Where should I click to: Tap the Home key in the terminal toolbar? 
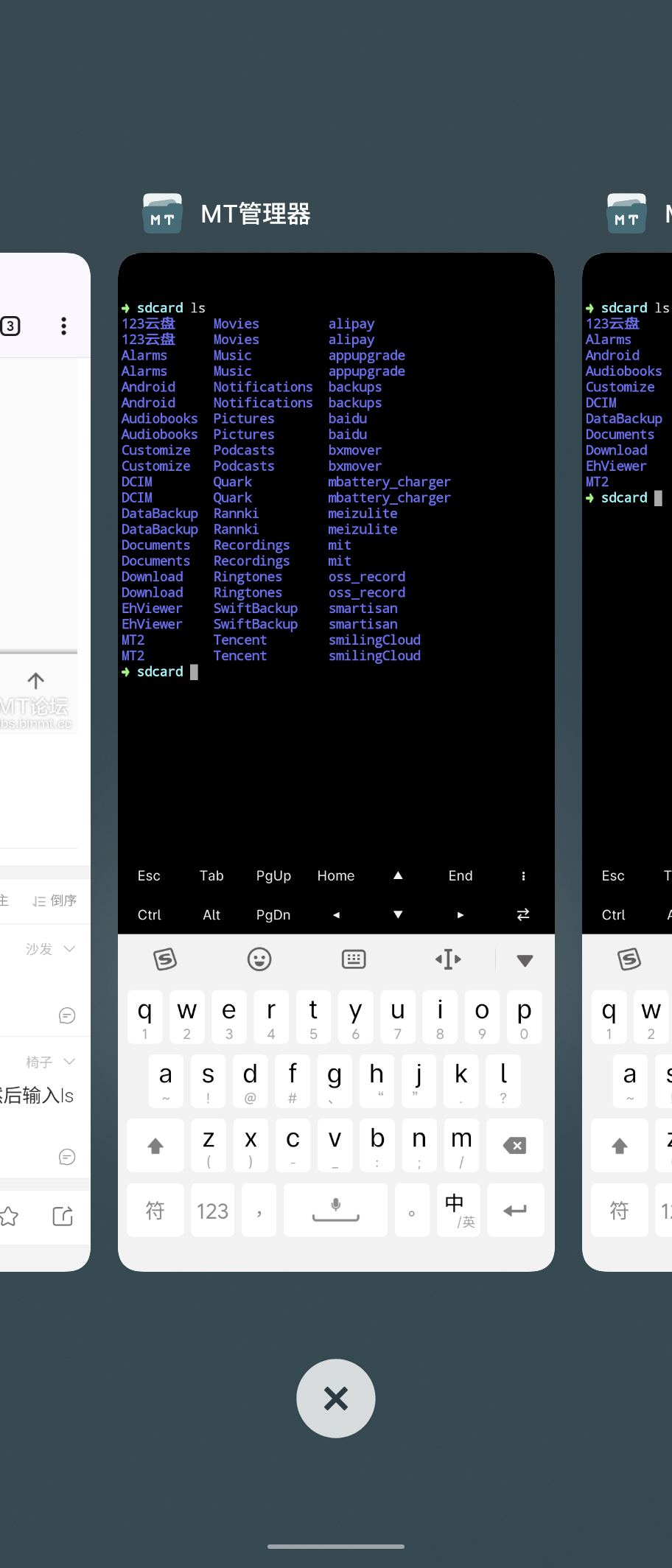336,875
